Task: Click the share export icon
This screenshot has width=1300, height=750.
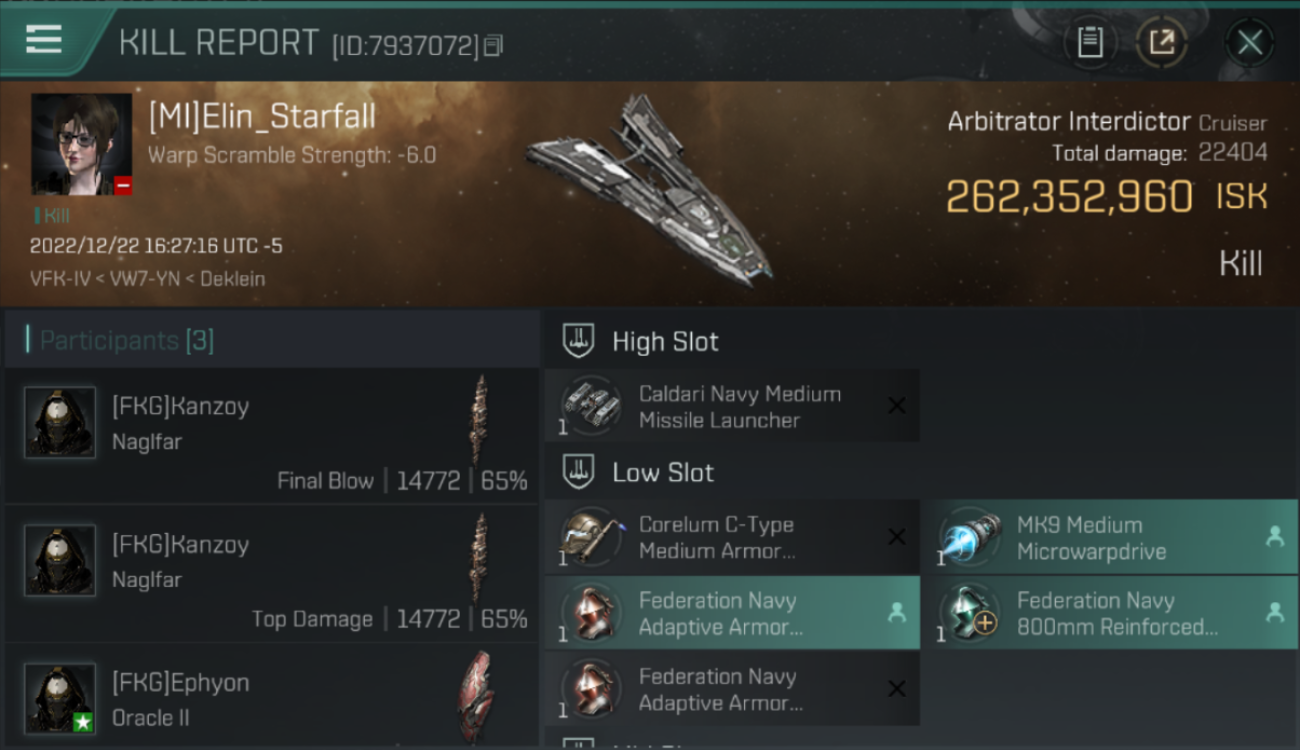Action: (x=1161, y=42)
